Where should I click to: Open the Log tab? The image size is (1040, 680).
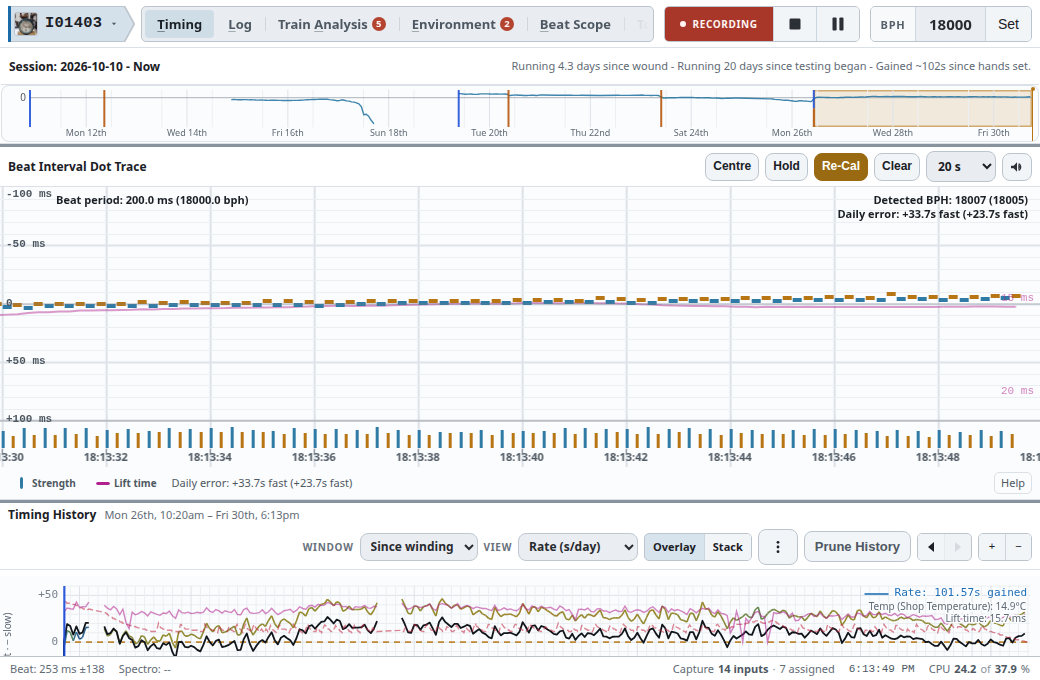239,25
